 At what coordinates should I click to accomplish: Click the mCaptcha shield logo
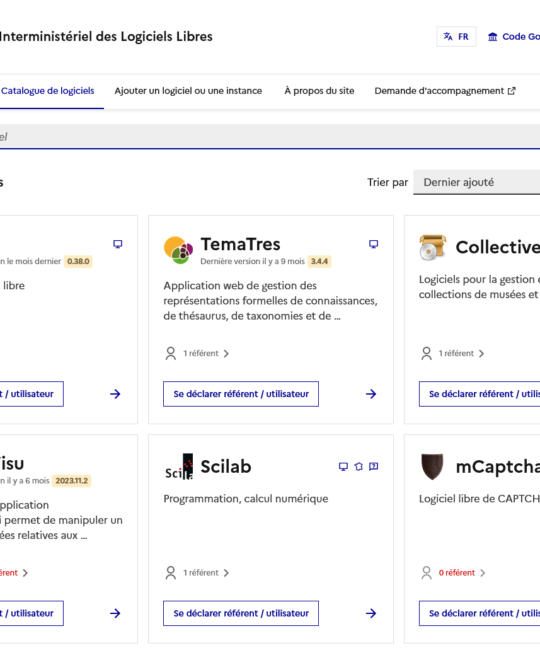pos(432,467)
